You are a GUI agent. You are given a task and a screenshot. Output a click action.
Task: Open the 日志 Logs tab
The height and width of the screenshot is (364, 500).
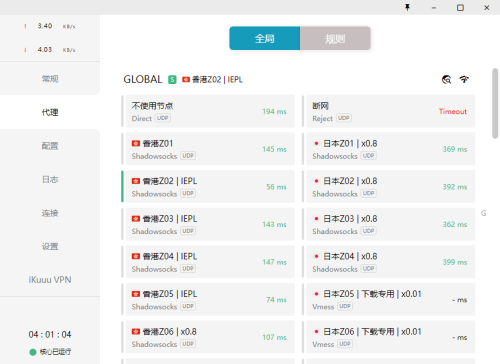click(x=50, y=179)
